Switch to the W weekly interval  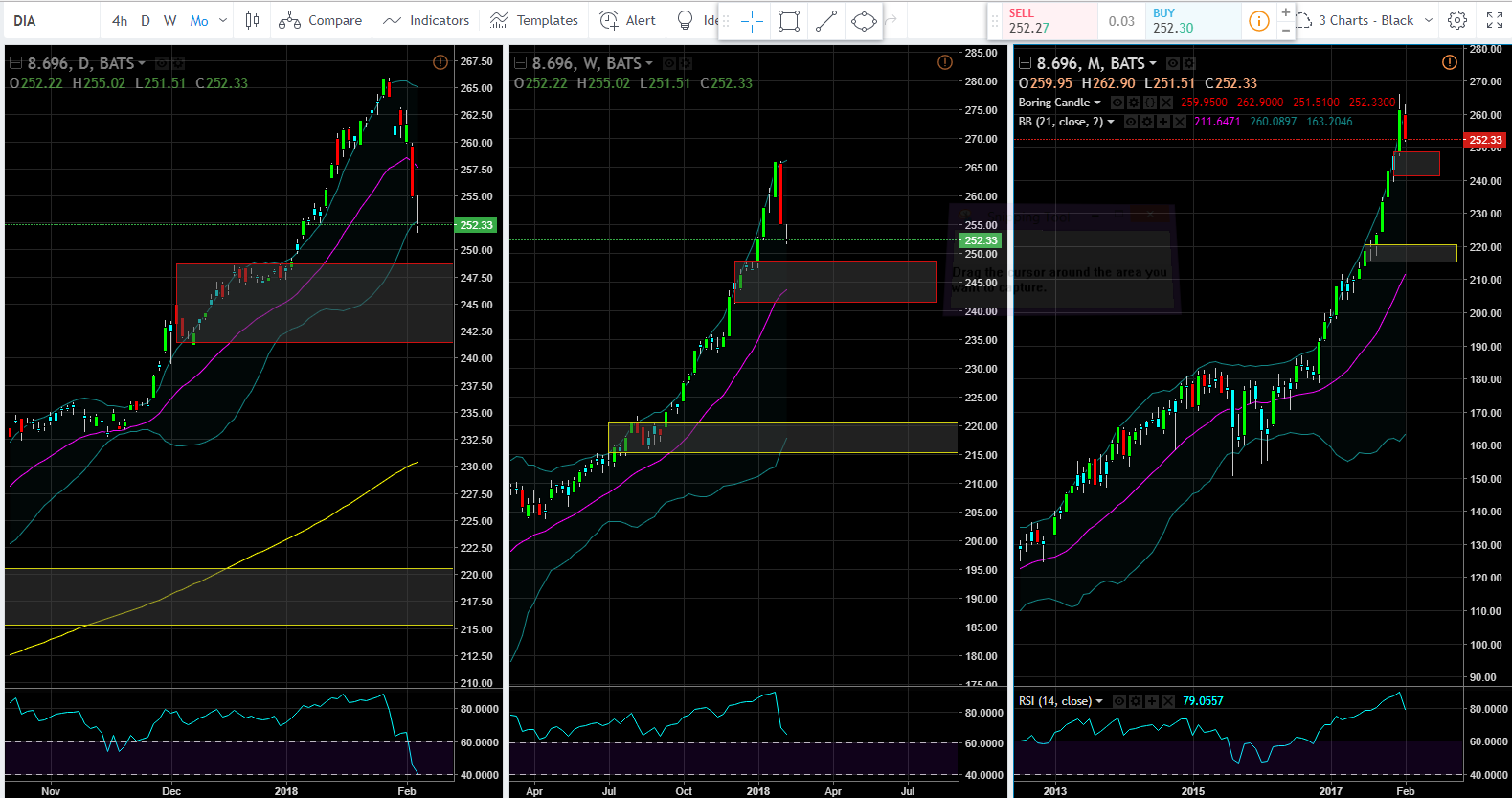pyautogui.click(x=170, y=20)
